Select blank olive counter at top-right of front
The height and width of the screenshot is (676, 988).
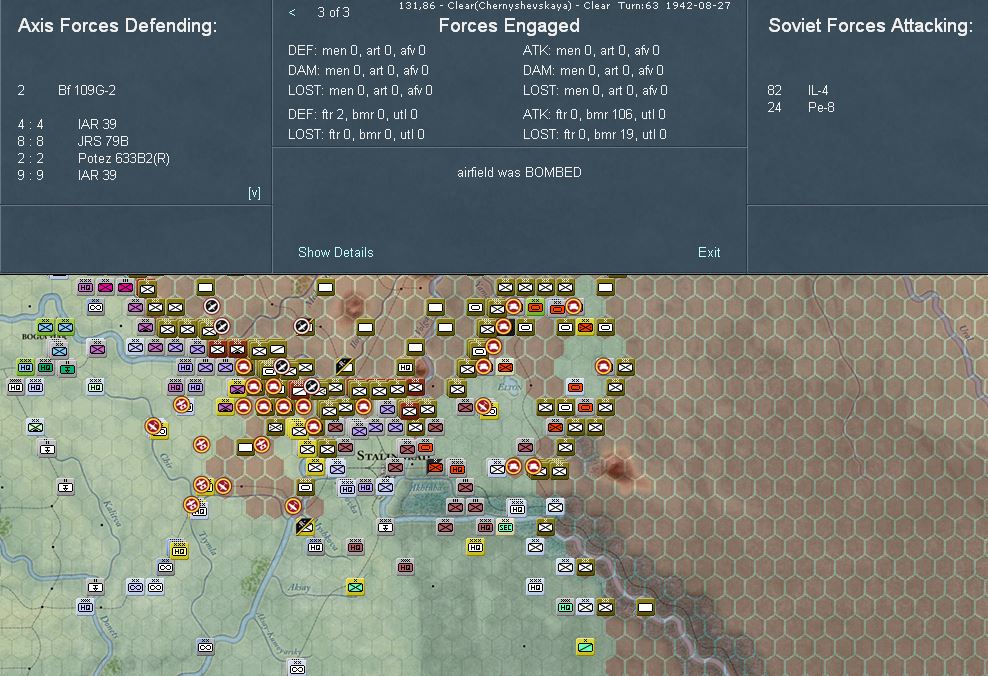coord(606,287)
